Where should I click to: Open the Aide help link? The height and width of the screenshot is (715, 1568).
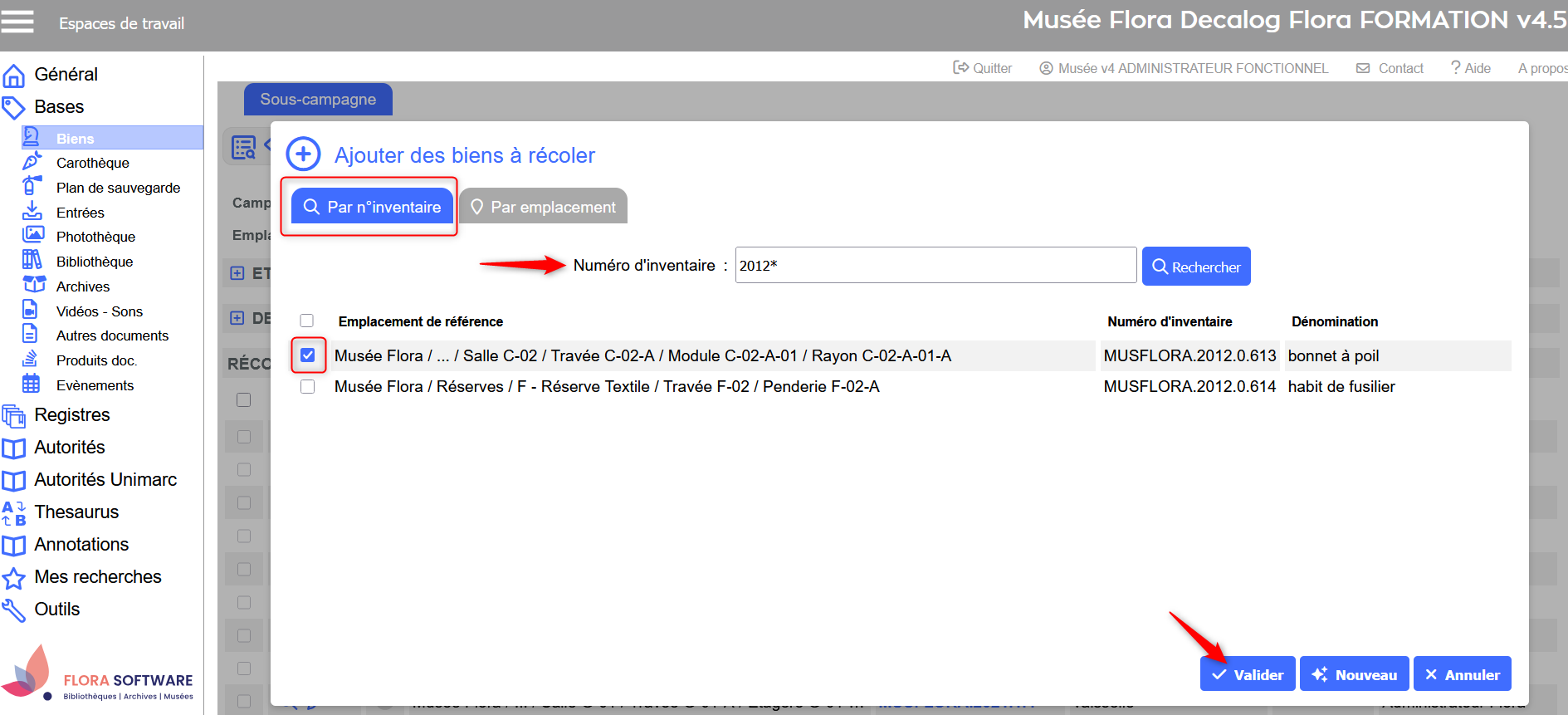[x=1471, y=68]
